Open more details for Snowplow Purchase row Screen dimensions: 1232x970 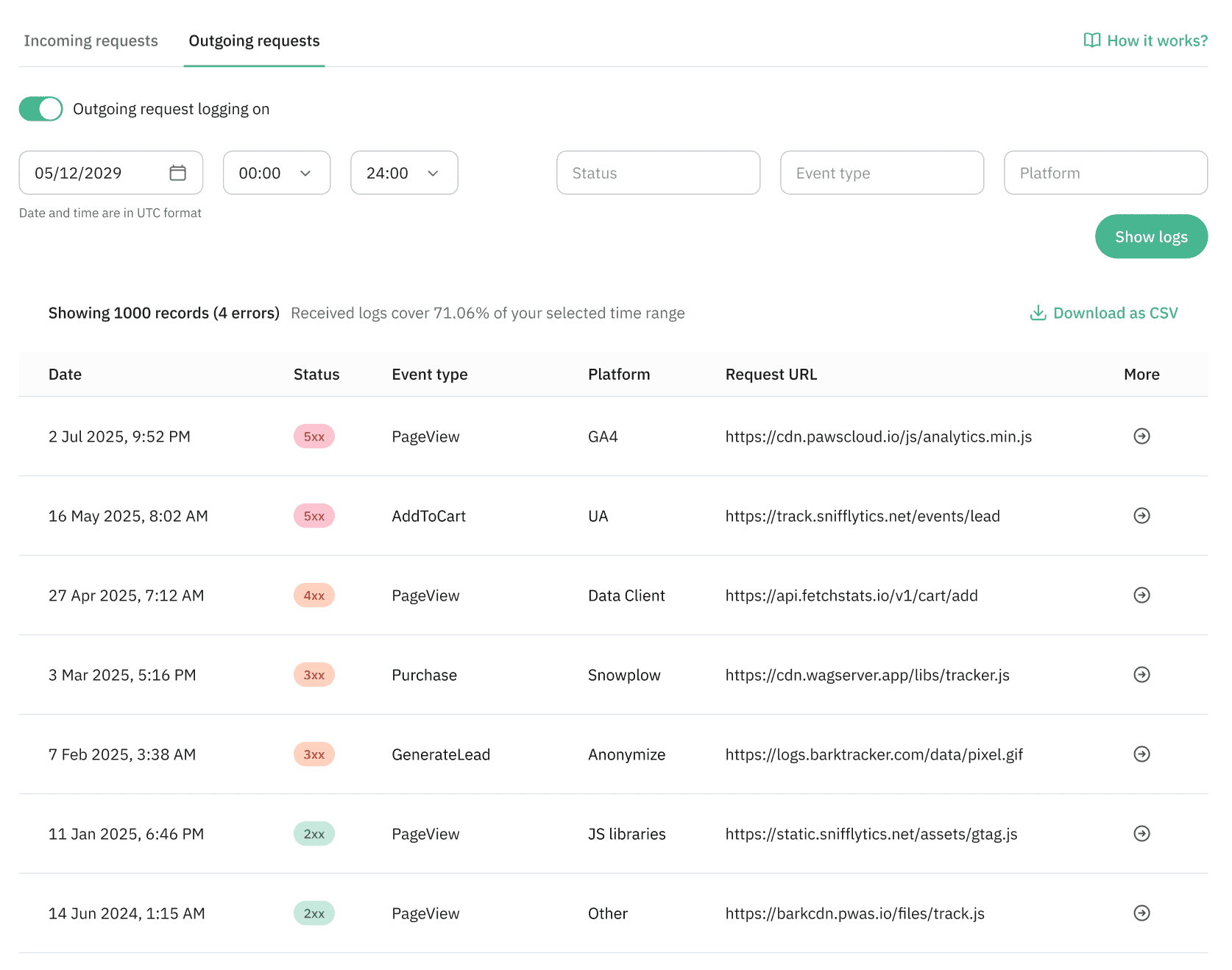(1141, 675)
